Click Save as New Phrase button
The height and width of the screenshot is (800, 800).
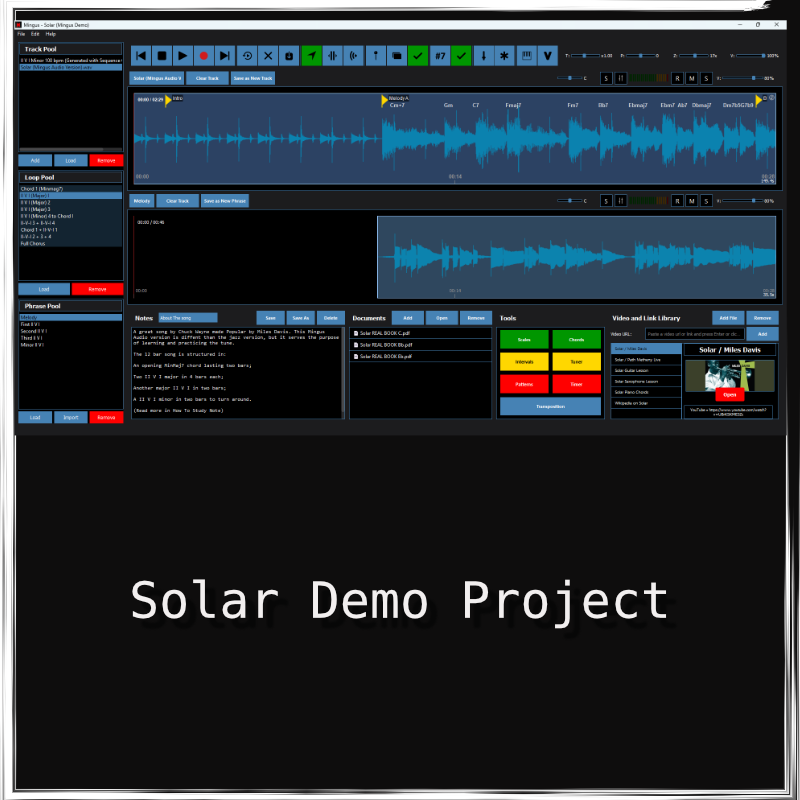pyautogui.click(x=225, y=200)
